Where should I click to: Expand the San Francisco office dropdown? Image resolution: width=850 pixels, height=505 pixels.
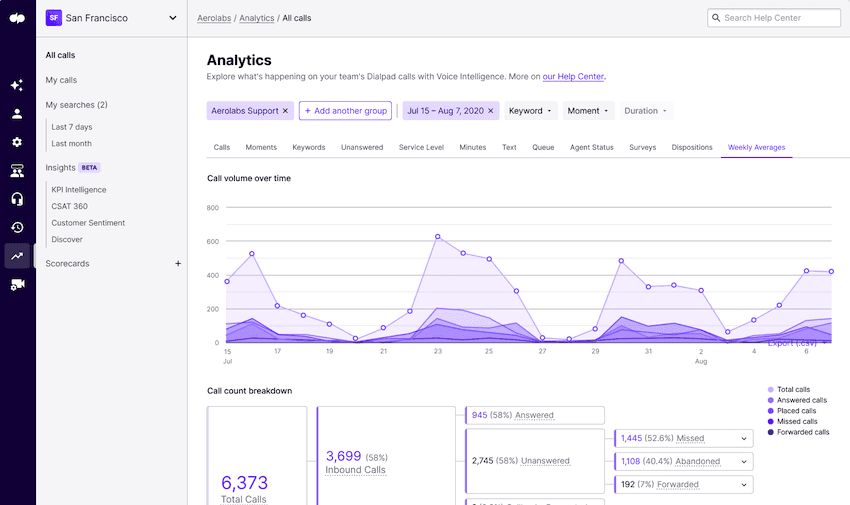tap(173, 18)
